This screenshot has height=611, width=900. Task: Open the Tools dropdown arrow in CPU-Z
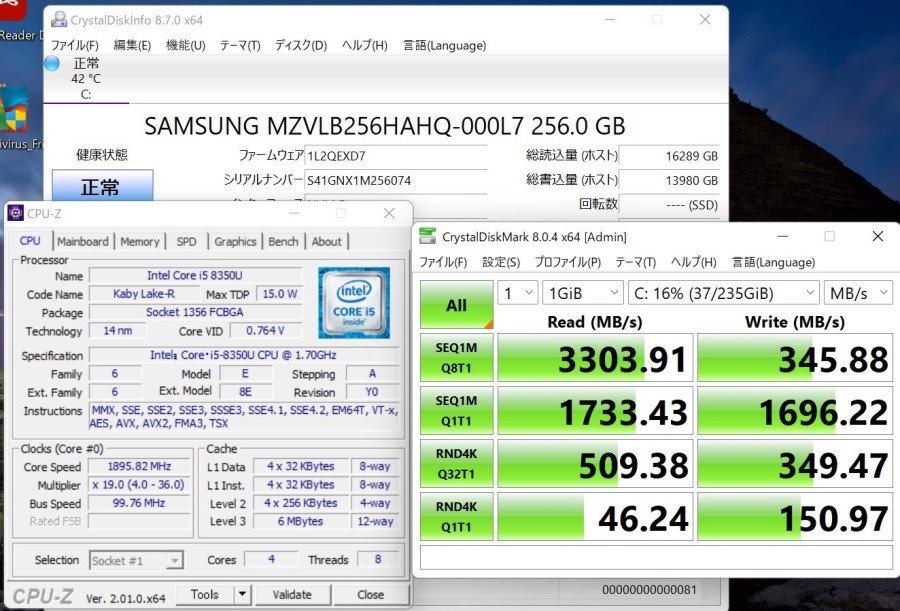coord(243,594)
